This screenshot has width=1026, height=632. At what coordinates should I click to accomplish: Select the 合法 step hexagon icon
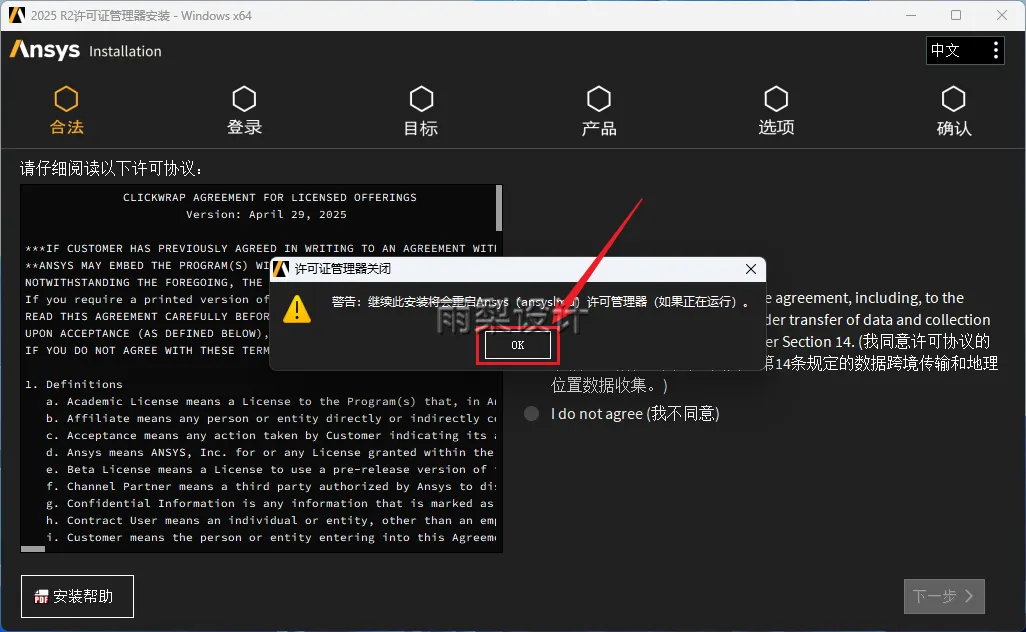pyautogui.click(x=66, y=99)
